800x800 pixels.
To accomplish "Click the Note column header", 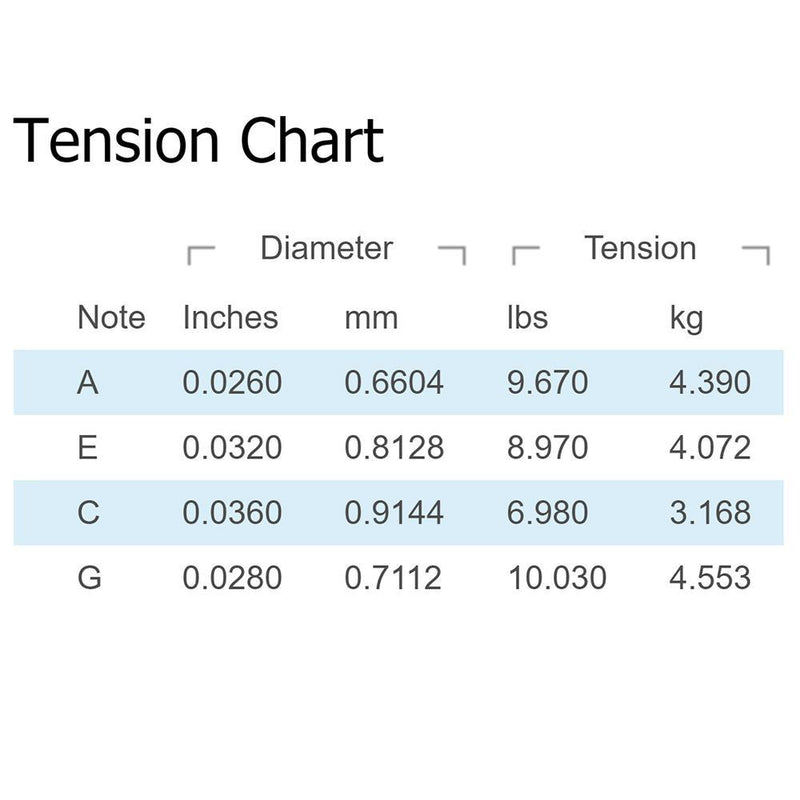I will (x=111, y=317).
